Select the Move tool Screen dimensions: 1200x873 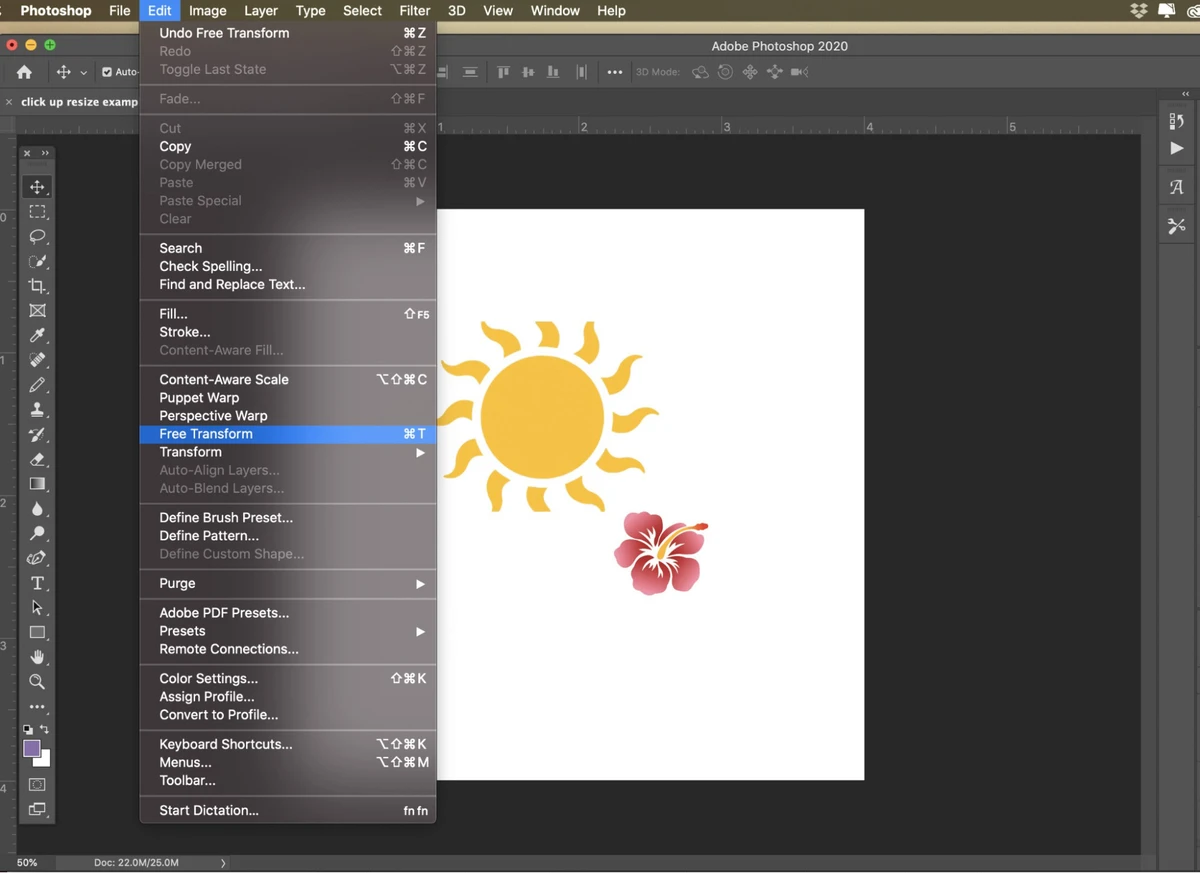(37, 187)
